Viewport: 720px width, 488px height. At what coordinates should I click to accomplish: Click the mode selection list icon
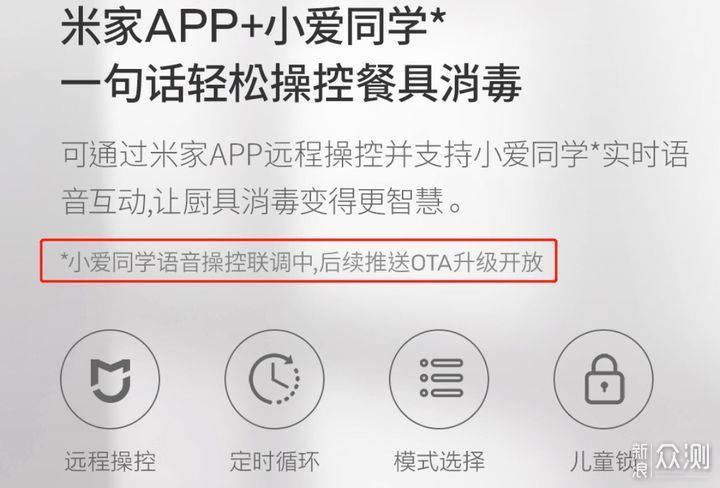pos(441,378)
